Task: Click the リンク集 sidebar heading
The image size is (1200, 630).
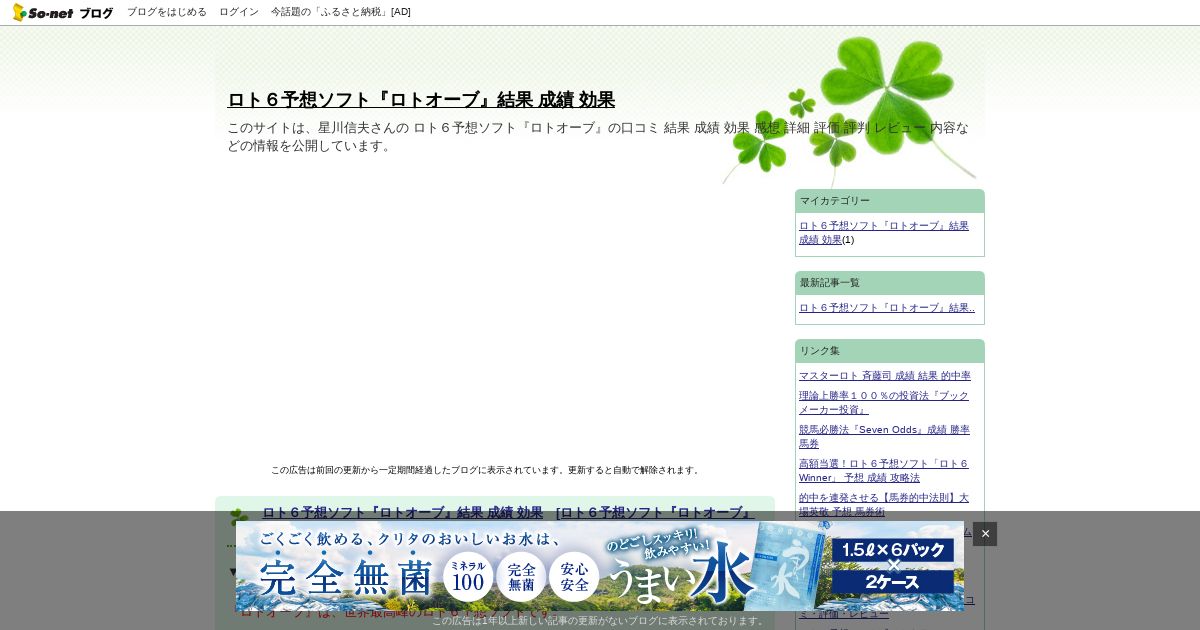Action: (x=890, y=351)
